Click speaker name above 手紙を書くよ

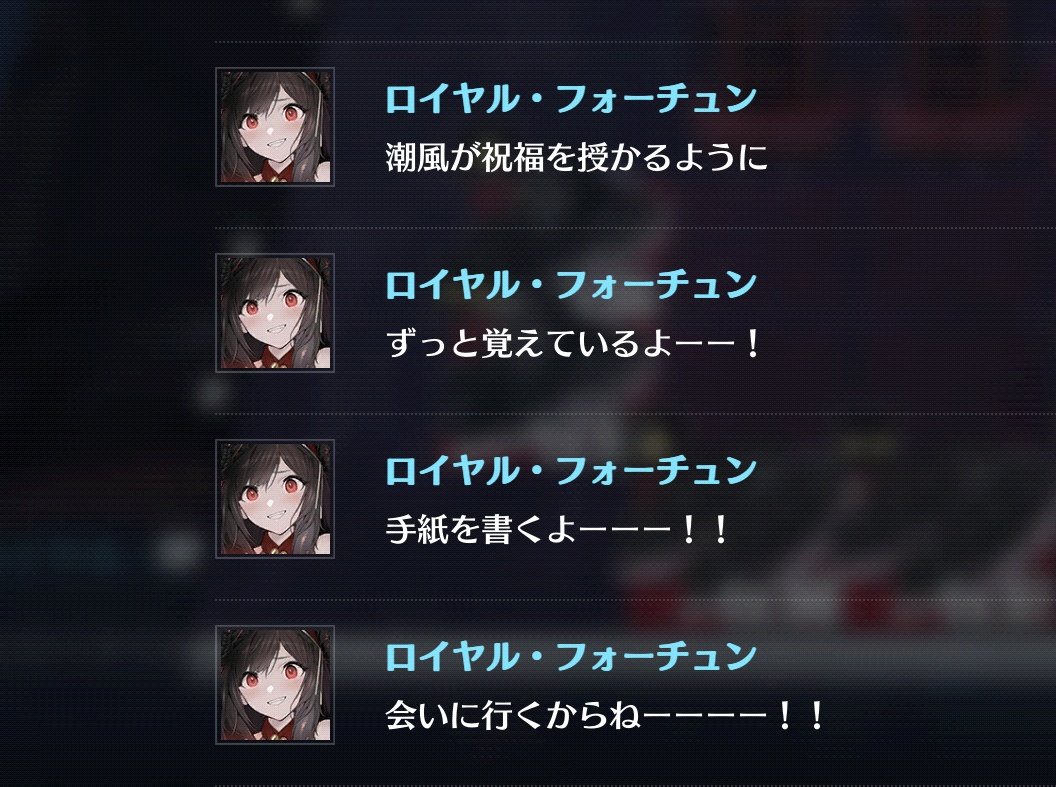pos(571,470)
